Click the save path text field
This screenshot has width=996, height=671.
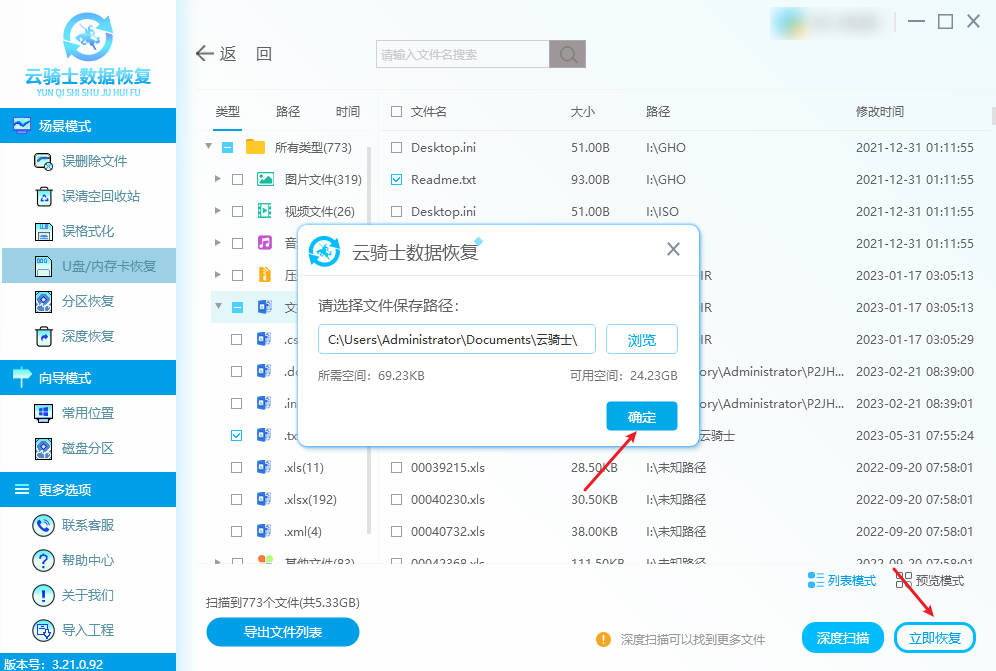(x=457, y=340)
